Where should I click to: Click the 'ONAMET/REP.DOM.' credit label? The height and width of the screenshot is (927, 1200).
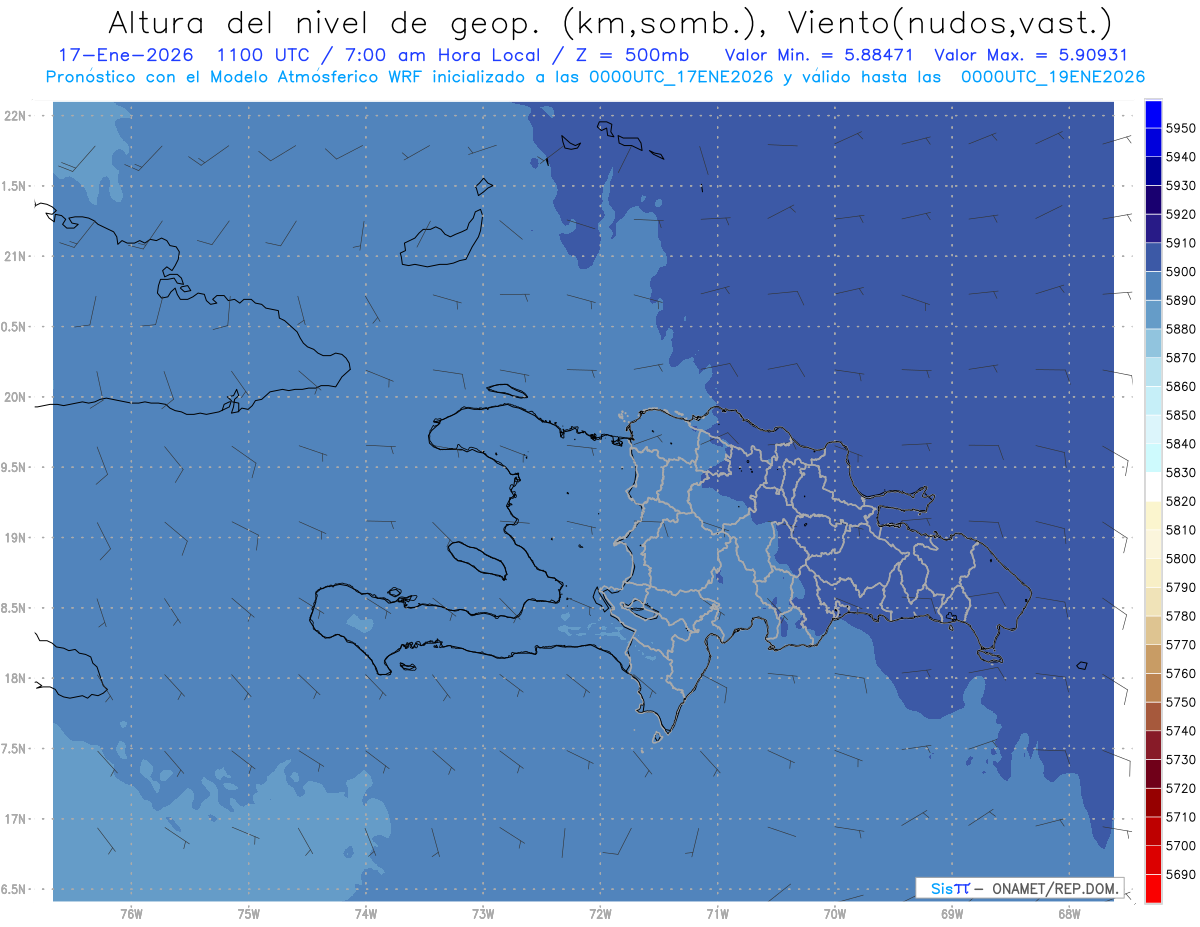[x=1055, y=888]
